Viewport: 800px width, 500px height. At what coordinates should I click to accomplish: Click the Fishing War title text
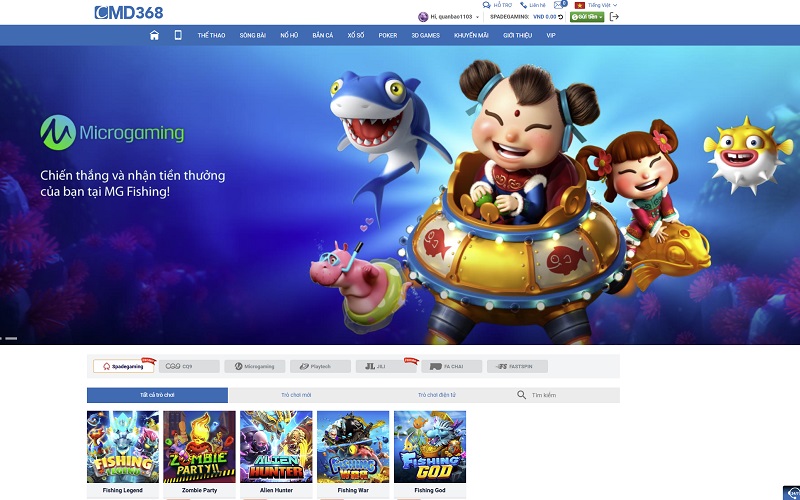pyautogui.click(x=353, y=490)
